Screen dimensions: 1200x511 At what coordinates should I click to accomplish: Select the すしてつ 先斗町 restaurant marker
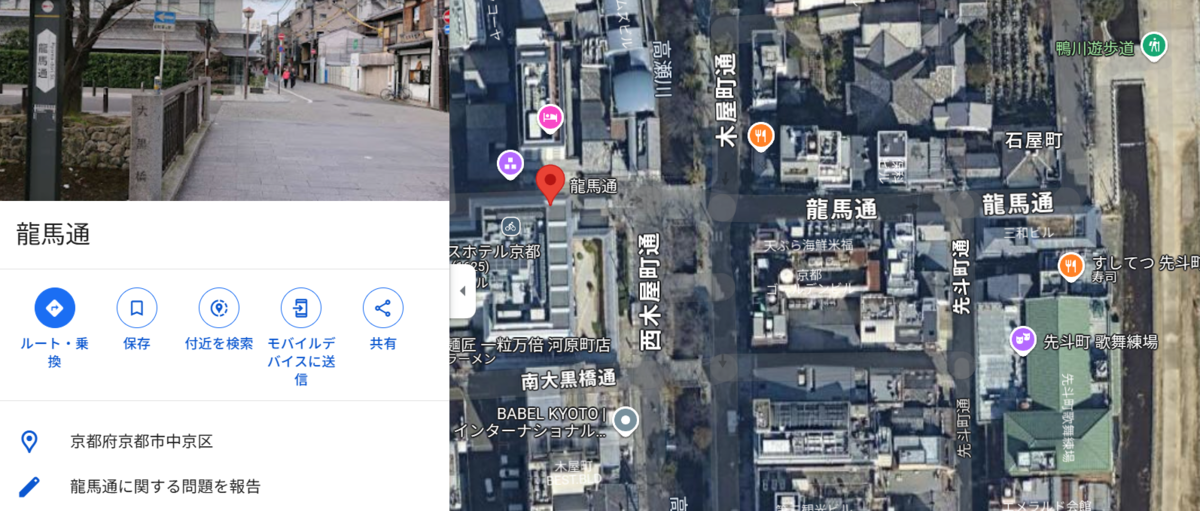click(x=1071, y=265)
